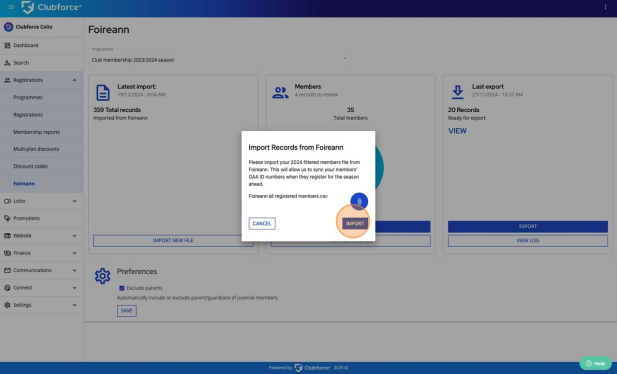Click the VIEW link under Last export
Viewport: 617px width, 374px height.
click(457, 131)
